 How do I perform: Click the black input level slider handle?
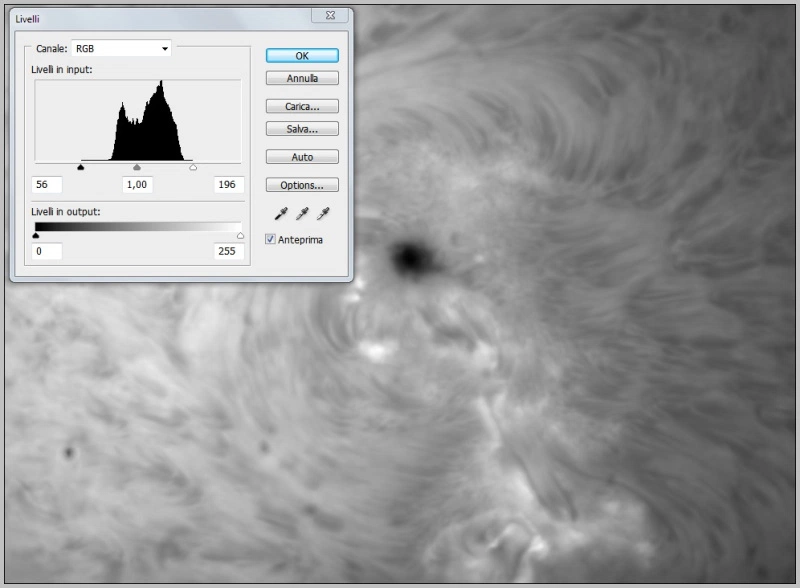click(x=81, y=168)
